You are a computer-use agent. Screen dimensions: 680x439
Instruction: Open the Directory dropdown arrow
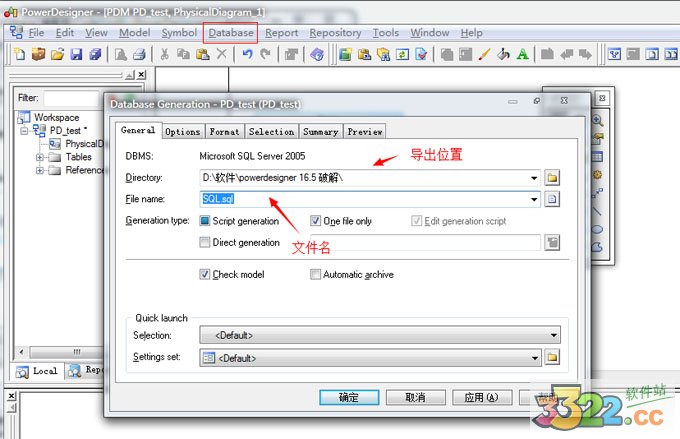[x=534, y=178]
